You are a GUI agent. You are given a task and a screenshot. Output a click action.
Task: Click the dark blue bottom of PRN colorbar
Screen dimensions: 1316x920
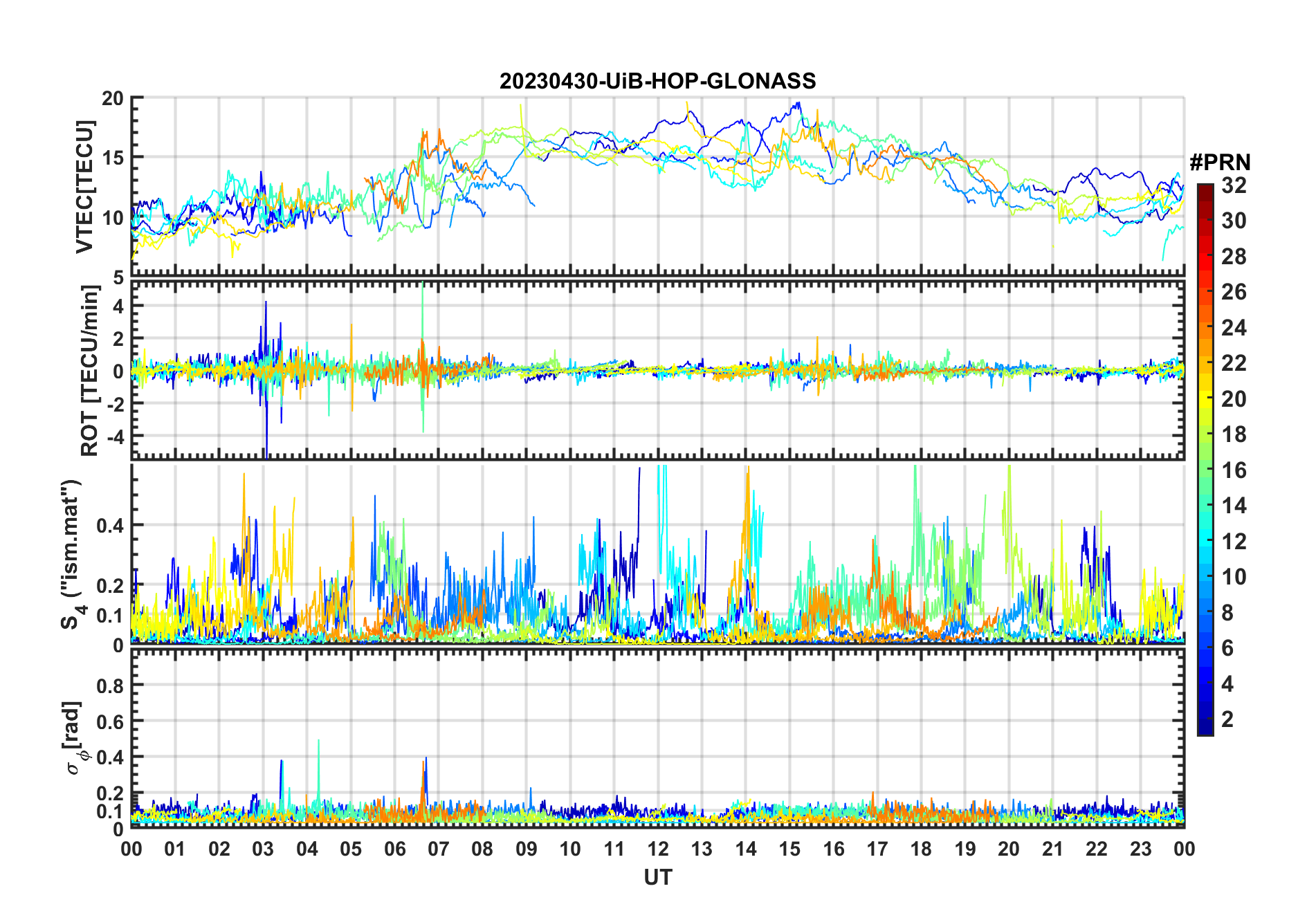pos(1205,728)
